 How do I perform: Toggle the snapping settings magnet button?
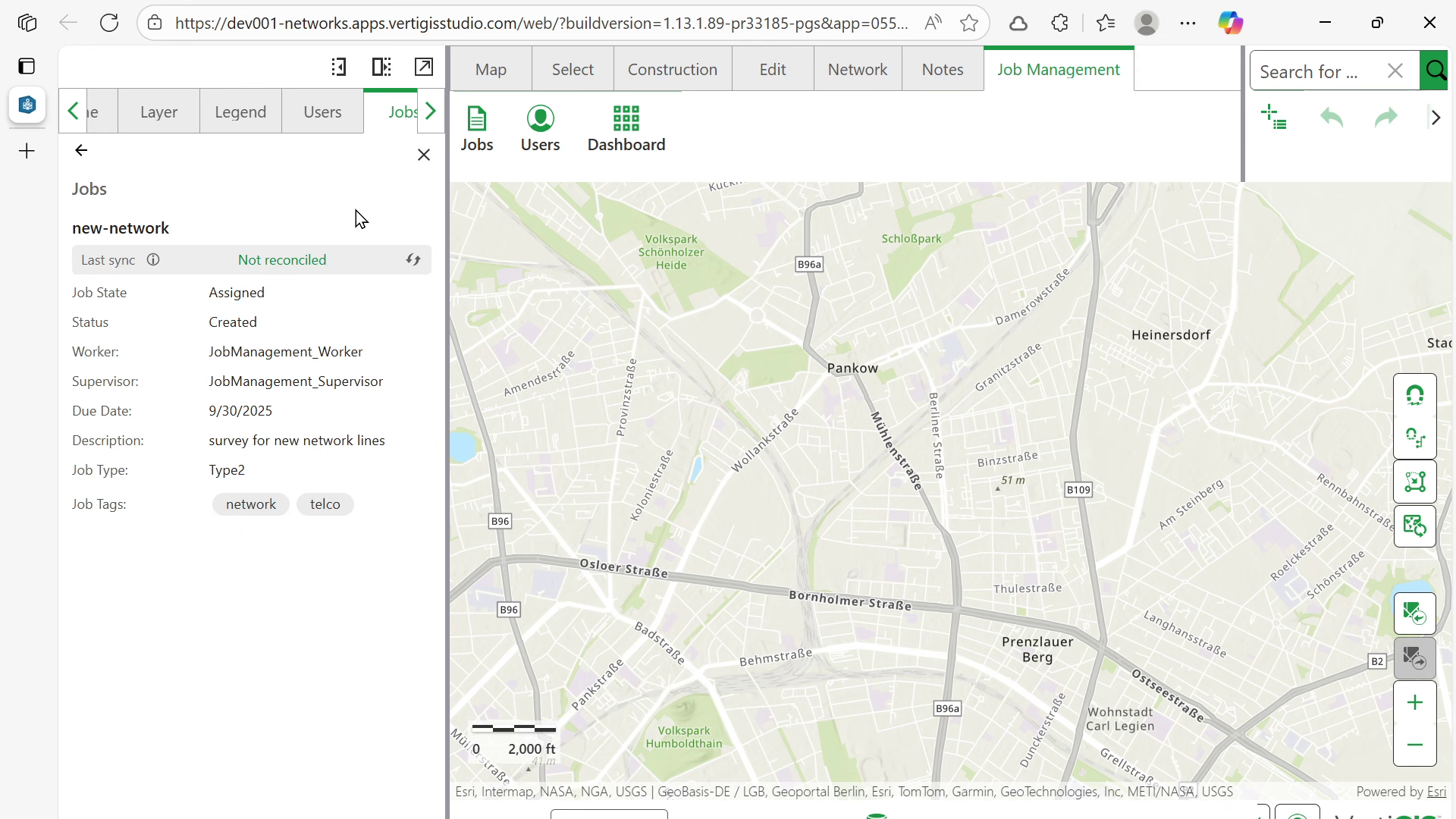click(x=1414, y=438)
